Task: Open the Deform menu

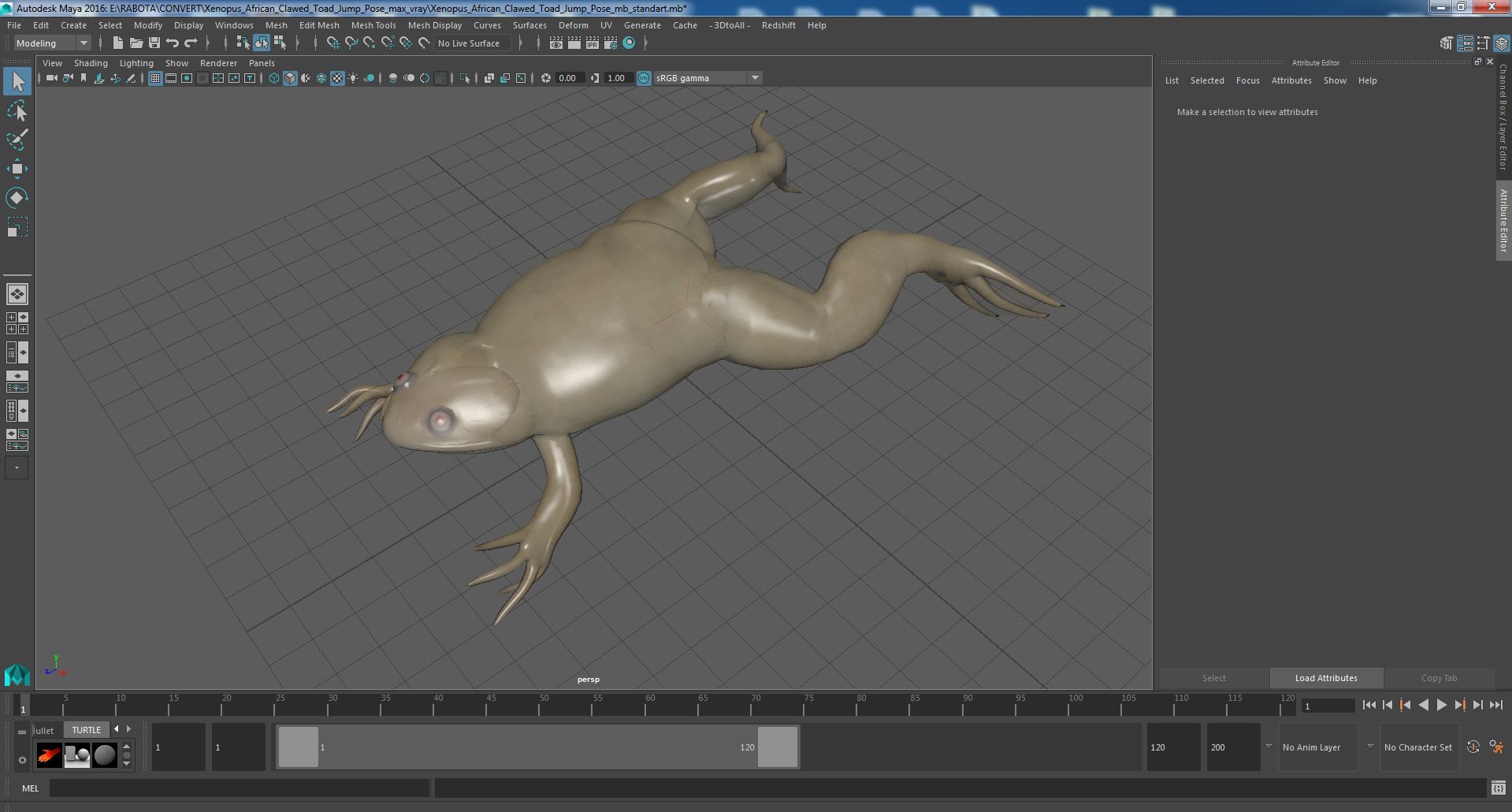Action: pos(574,25)
